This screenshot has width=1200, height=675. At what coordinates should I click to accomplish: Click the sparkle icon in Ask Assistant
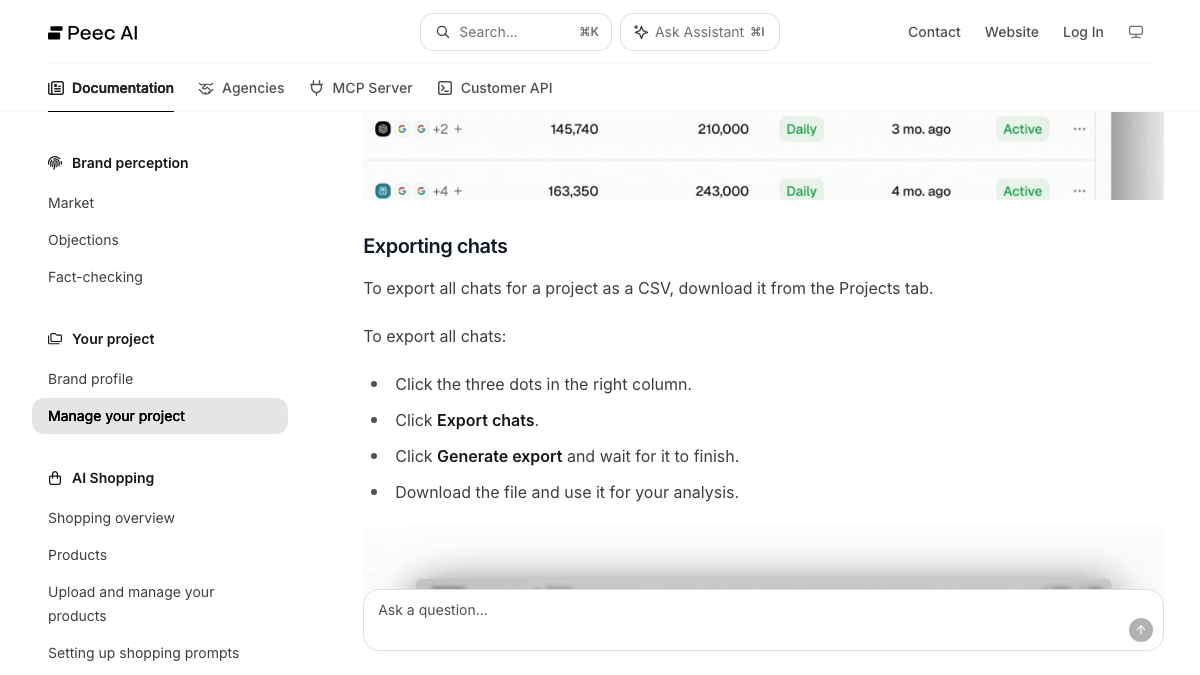click(641, 32)
